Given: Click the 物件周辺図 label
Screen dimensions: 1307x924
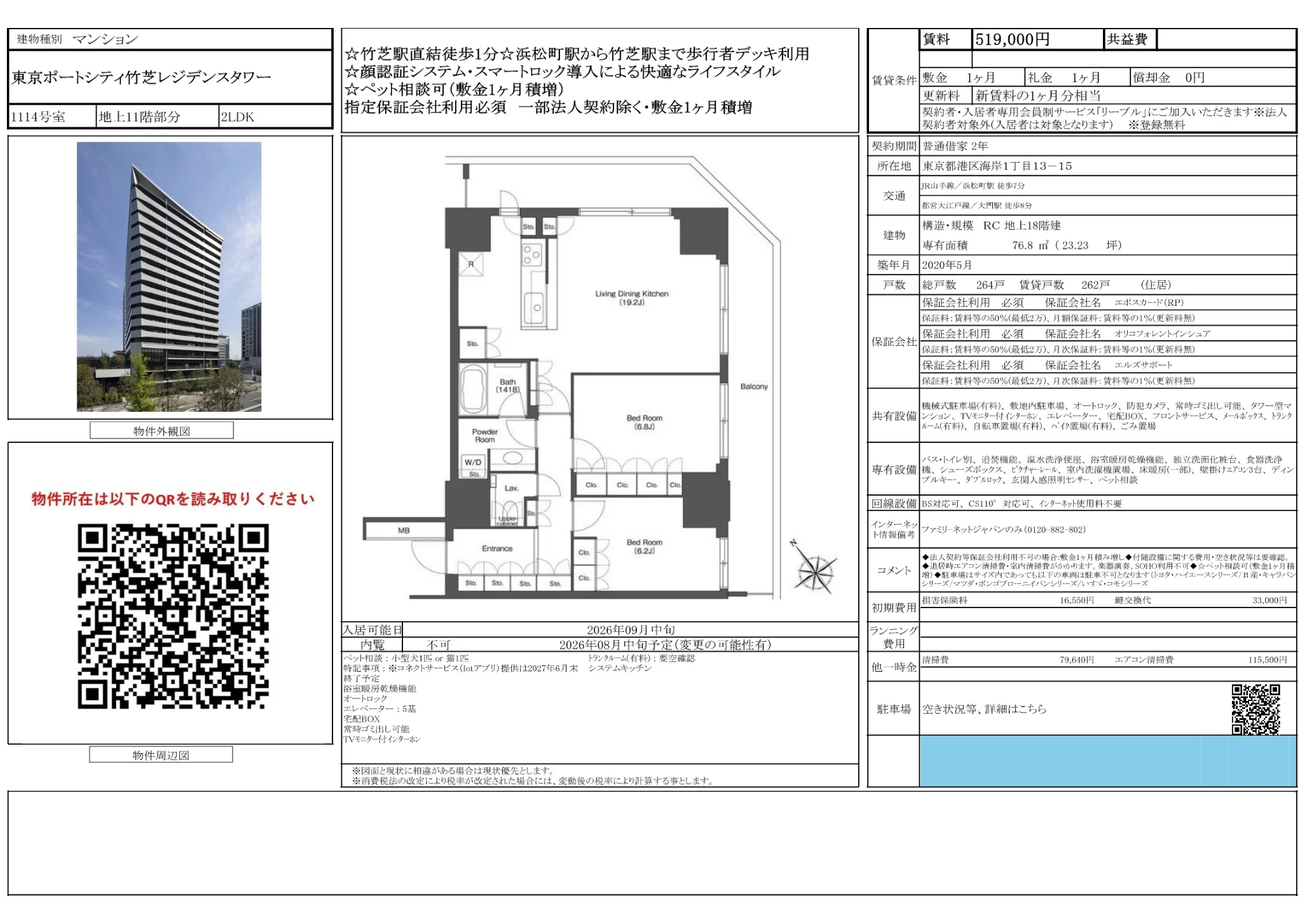Looking at the screenshot, I should (x=161, y=755).
